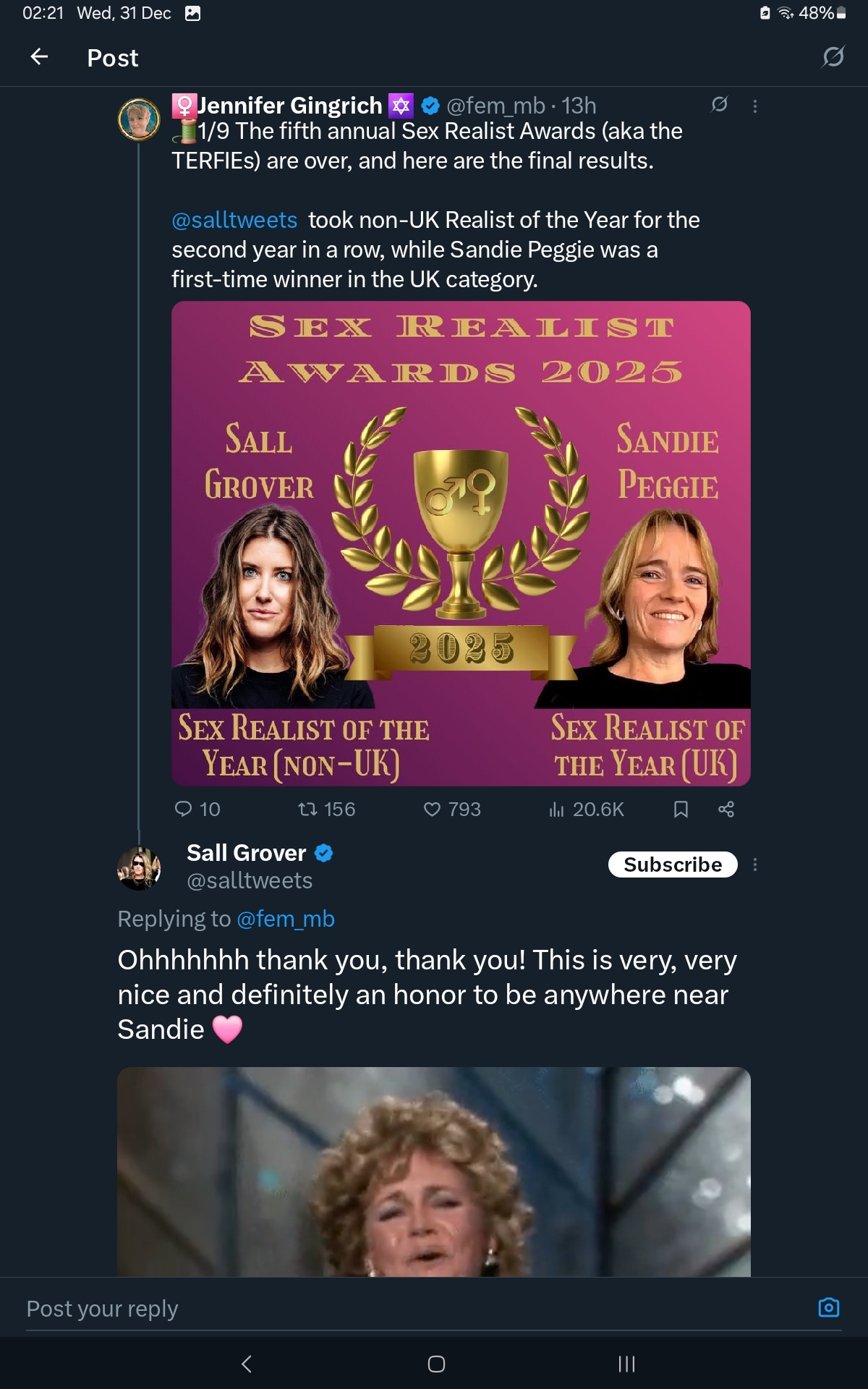Open the Sex Realist Awards 2025 image
The height and width of the screenshot is (1389, 868).
[461, 543]
